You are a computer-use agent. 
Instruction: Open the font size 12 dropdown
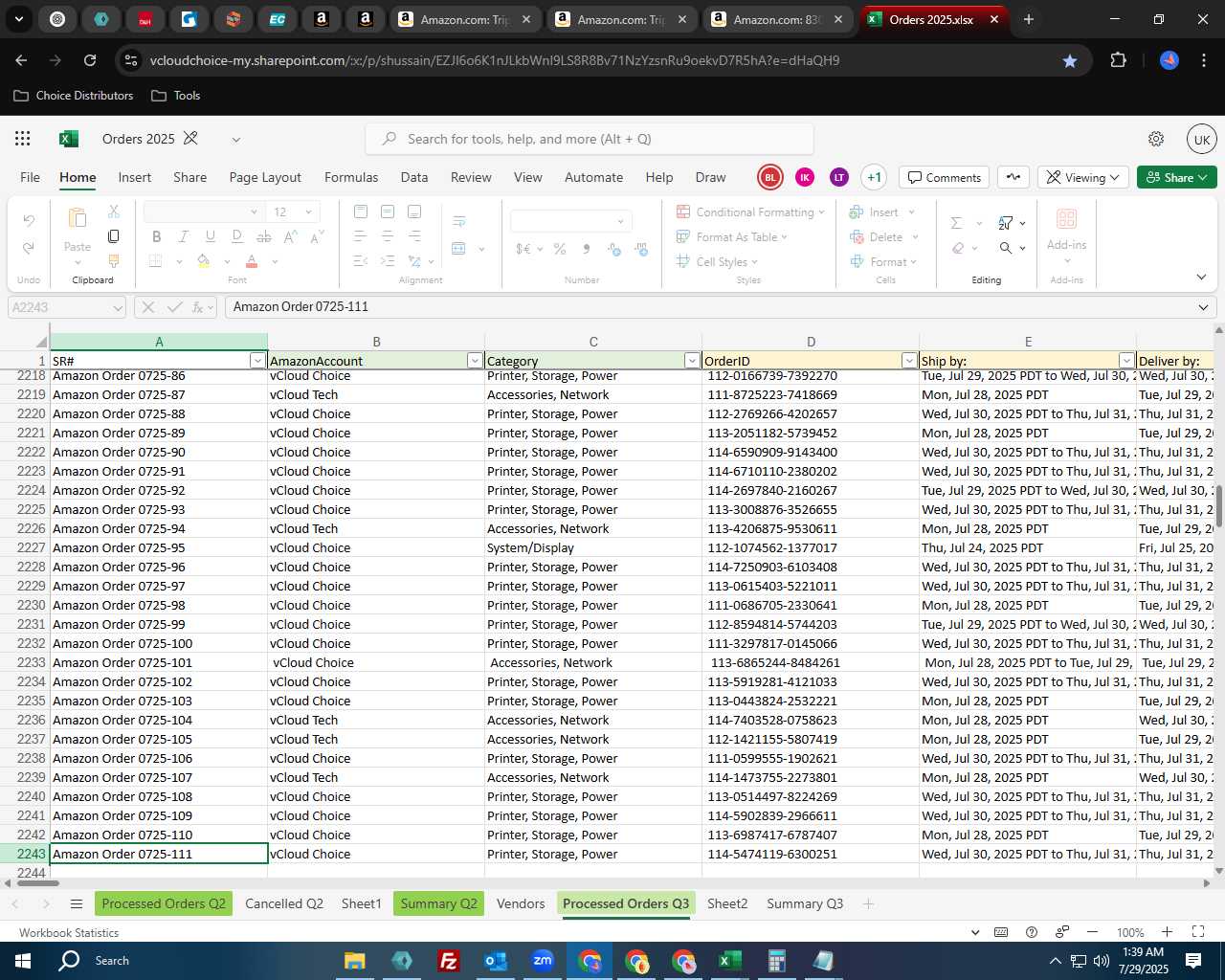[308, 212]
